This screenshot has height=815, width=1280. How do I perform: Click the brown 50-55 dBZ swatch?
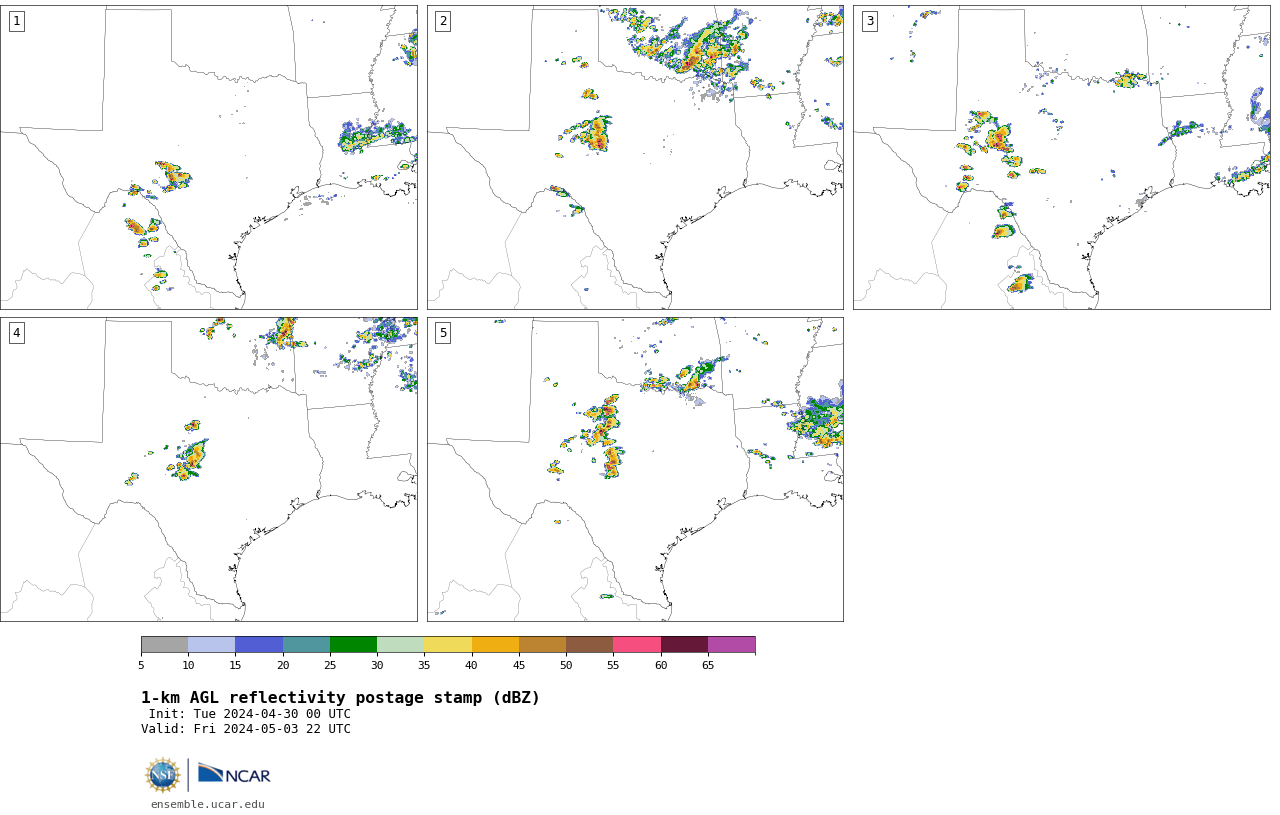coord(590,645)
